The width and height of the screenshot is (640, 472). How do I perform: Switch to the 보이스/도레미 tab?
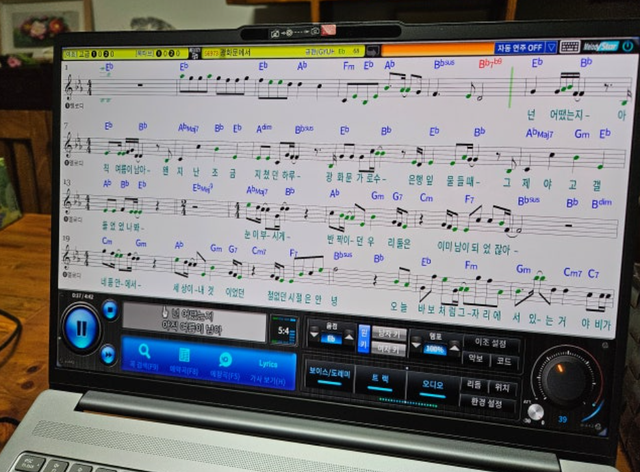coord(330,374)
